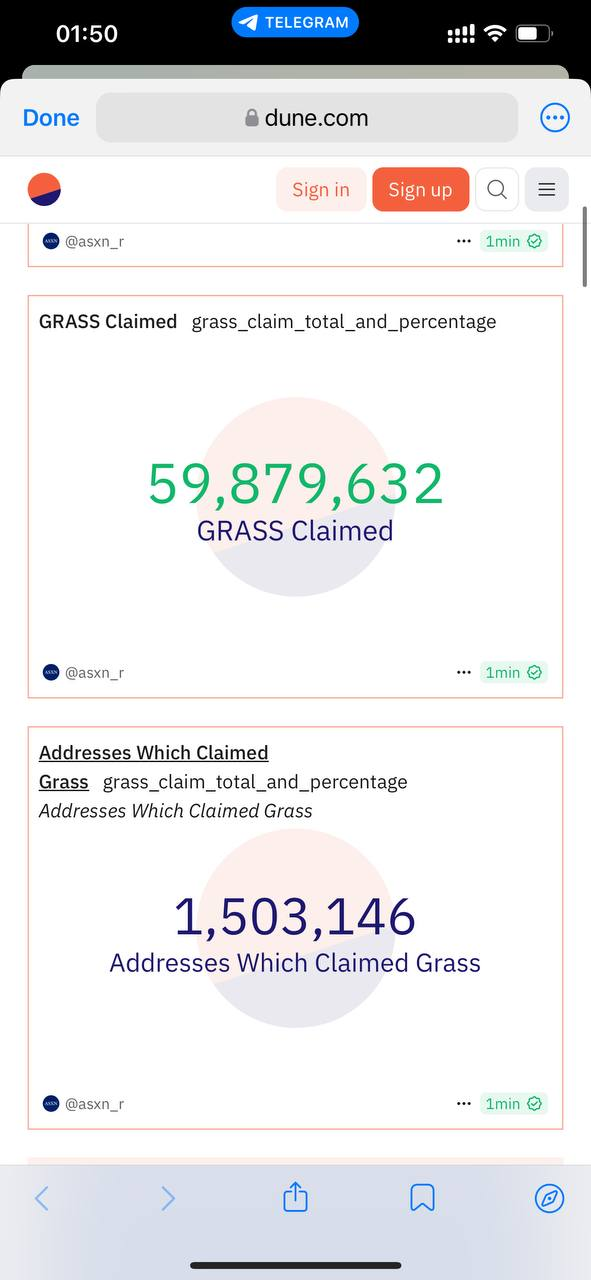The height and width of the screenshot is (1280, 591).
Task: Click 1min refresh badge on GRASS Claimed card
Action: [514, 672]
